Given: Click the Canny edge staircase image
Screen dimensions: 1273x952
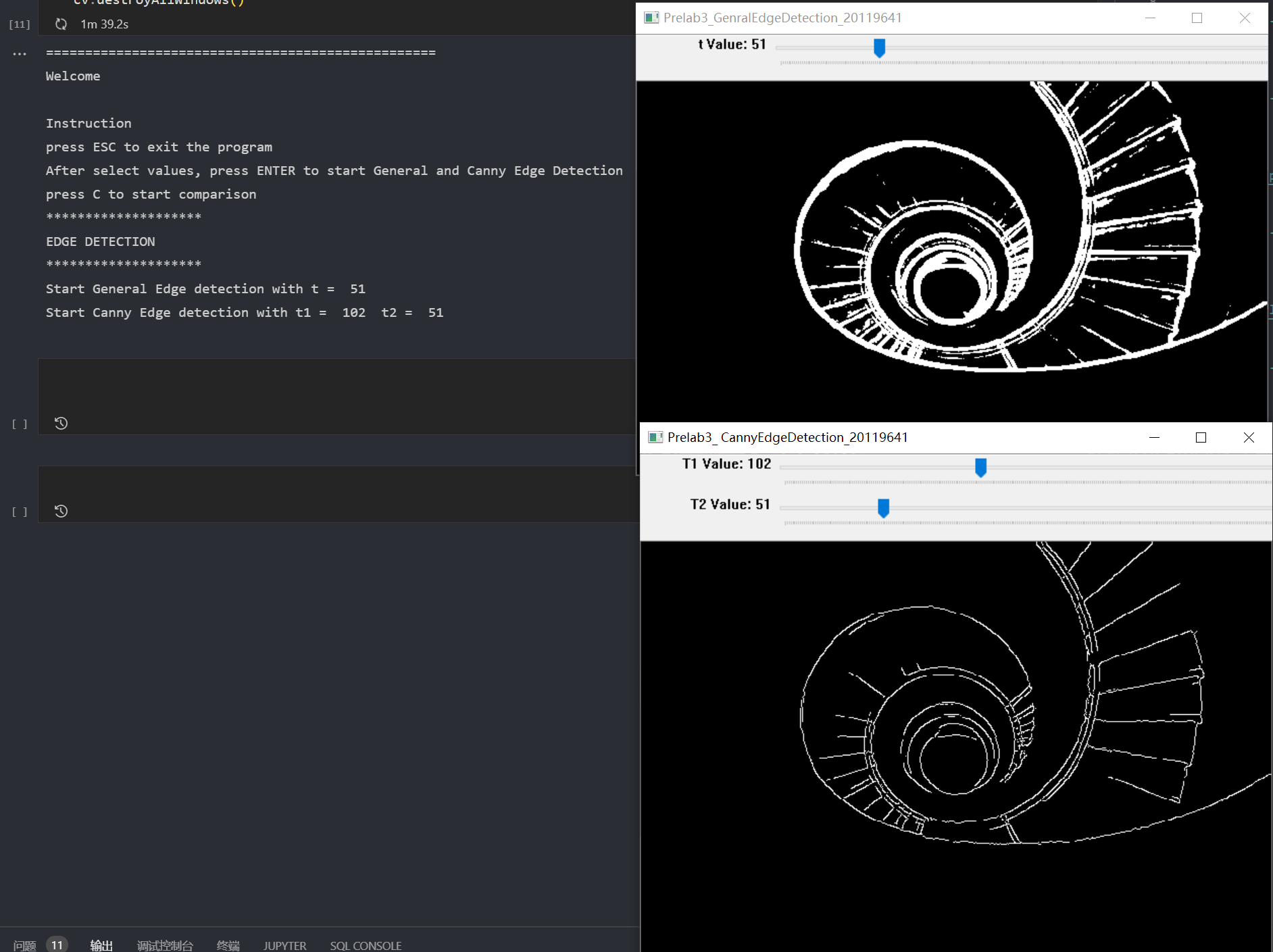Looking at the screenshot, I should point(956,746).
